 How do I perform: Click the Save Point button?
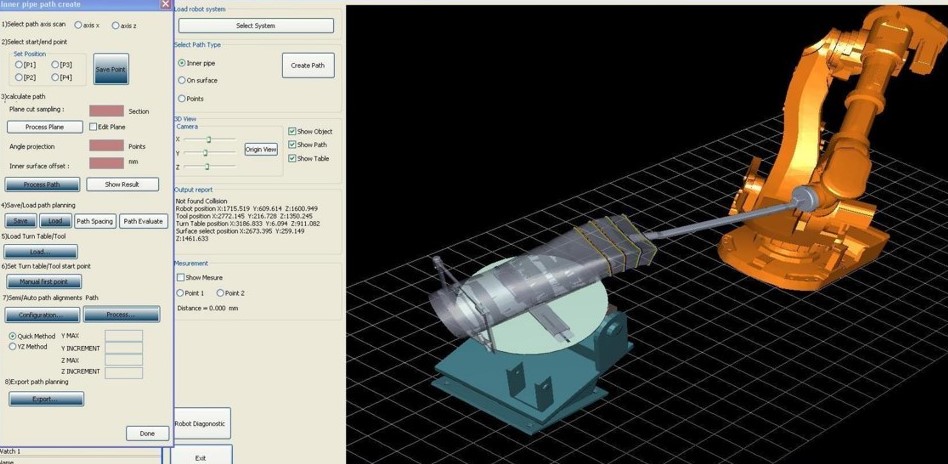pos(111,69)
